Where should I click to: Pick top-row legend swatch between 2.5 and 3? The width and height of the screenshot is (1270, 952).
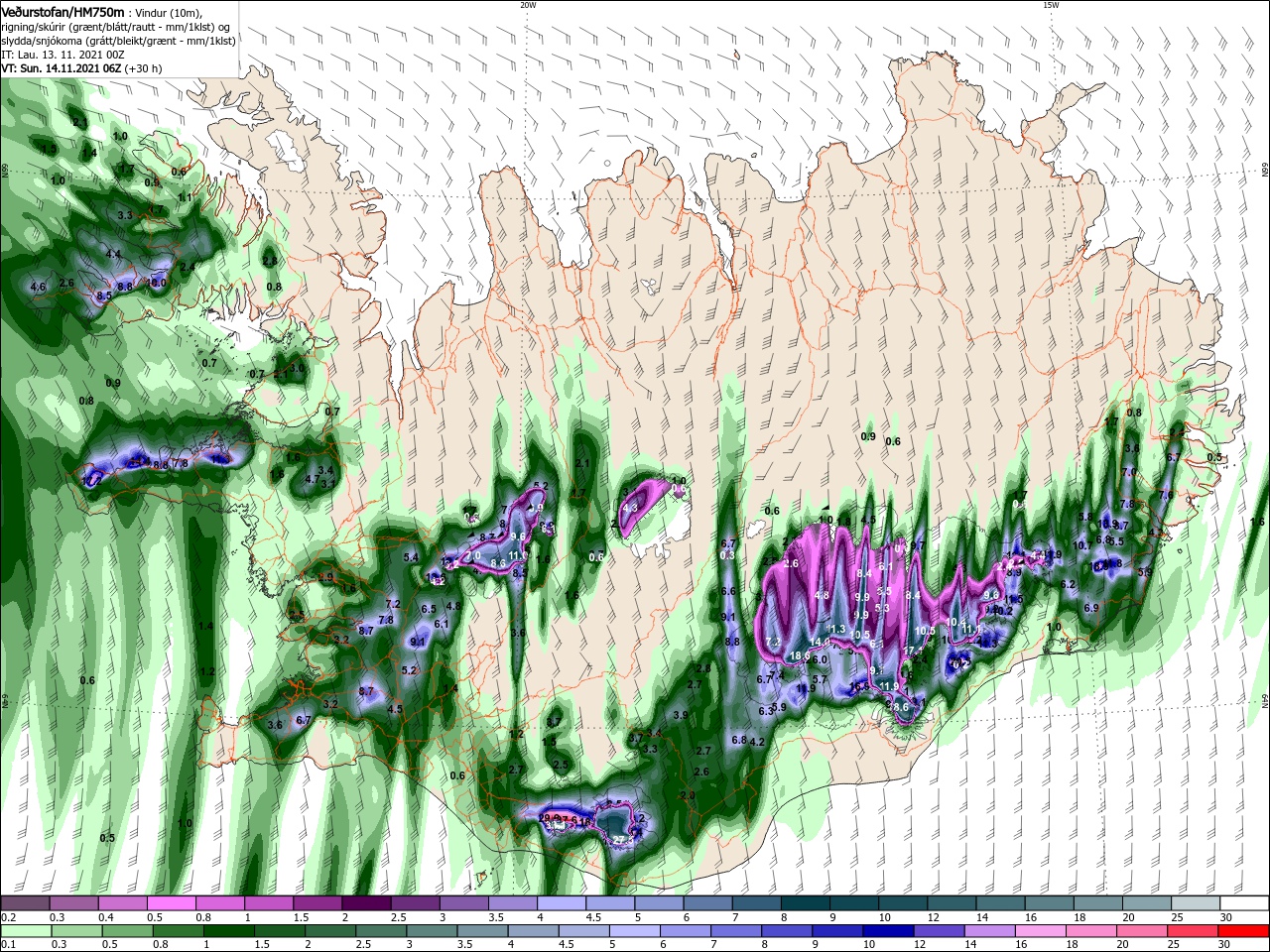(415, 903)
